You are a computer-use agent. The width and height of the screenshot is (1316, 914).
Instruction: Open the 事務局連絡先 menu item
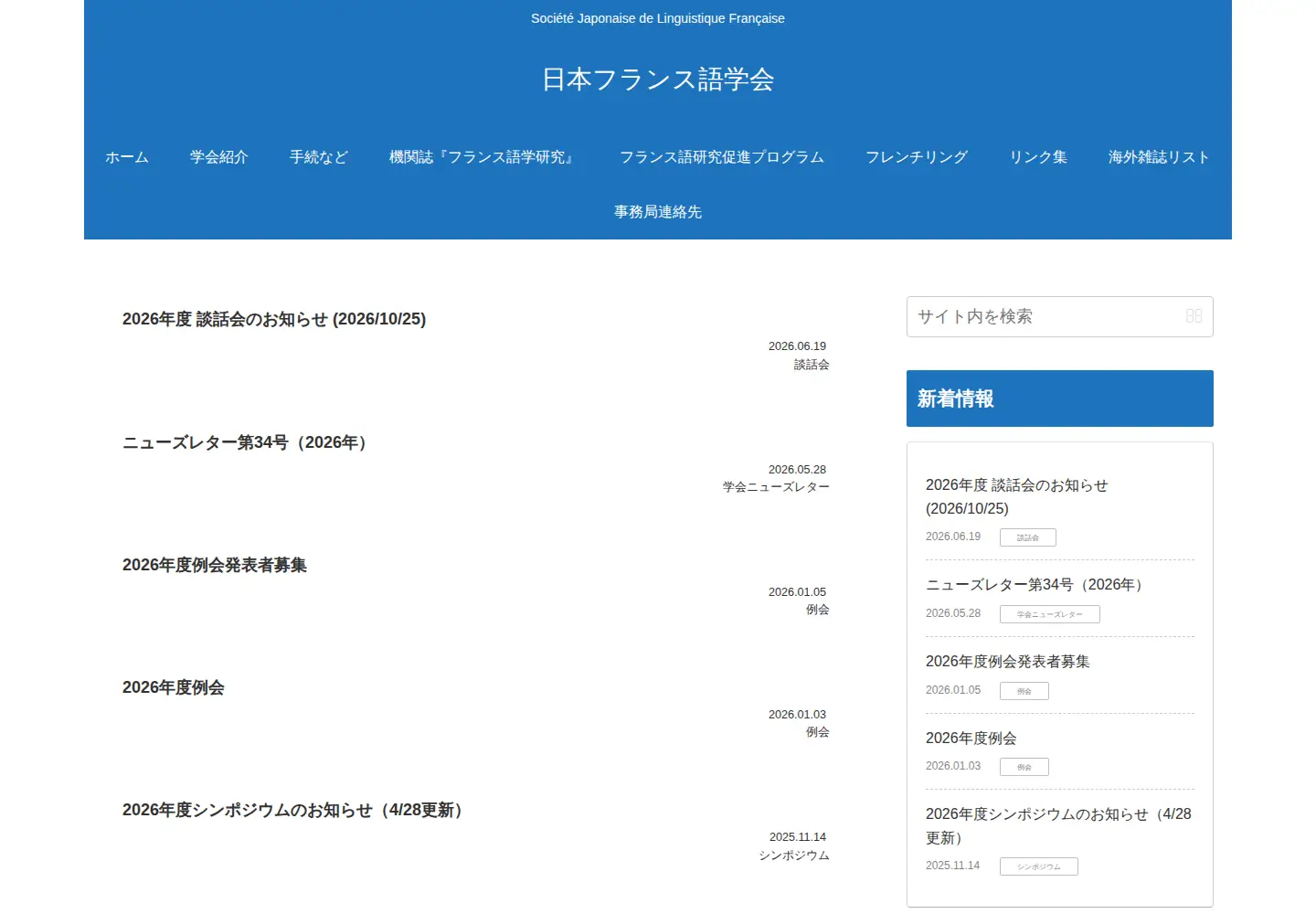pyautogui.click(x=658, y=212)
